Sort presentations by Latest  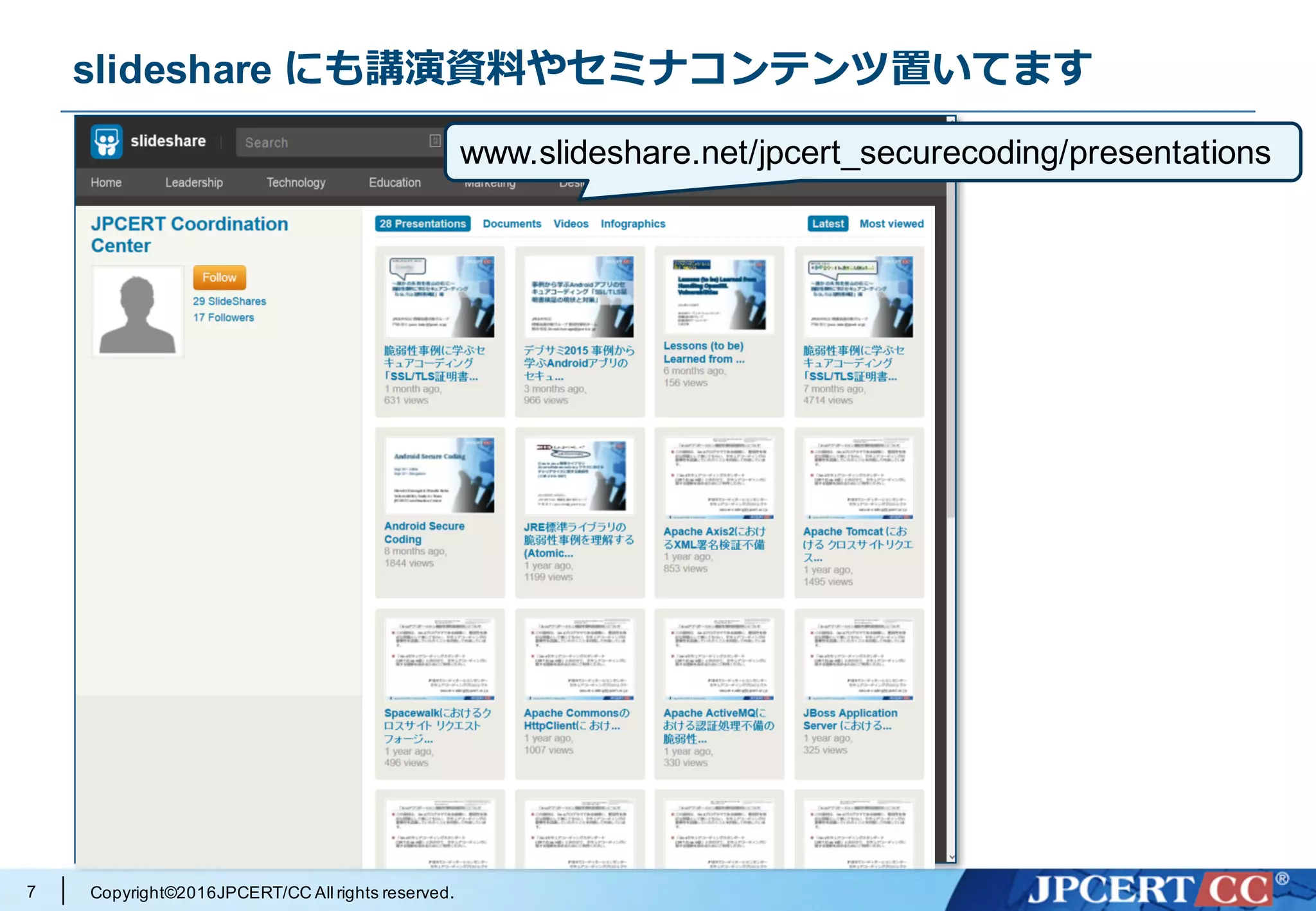tap(828, 224)
